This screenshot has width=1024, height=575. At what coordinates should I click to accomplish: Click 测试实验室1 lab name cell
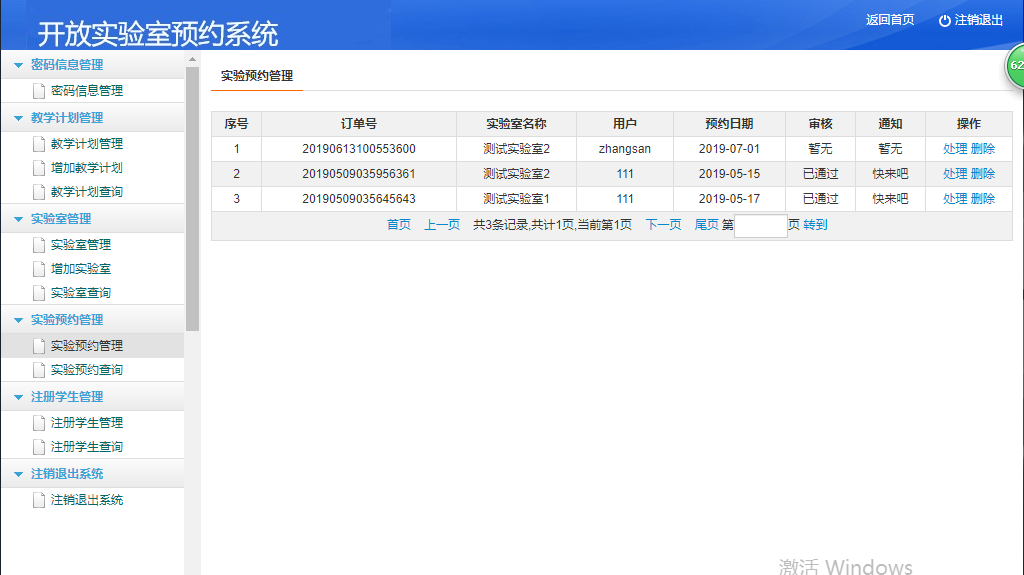tap(516, 199)
